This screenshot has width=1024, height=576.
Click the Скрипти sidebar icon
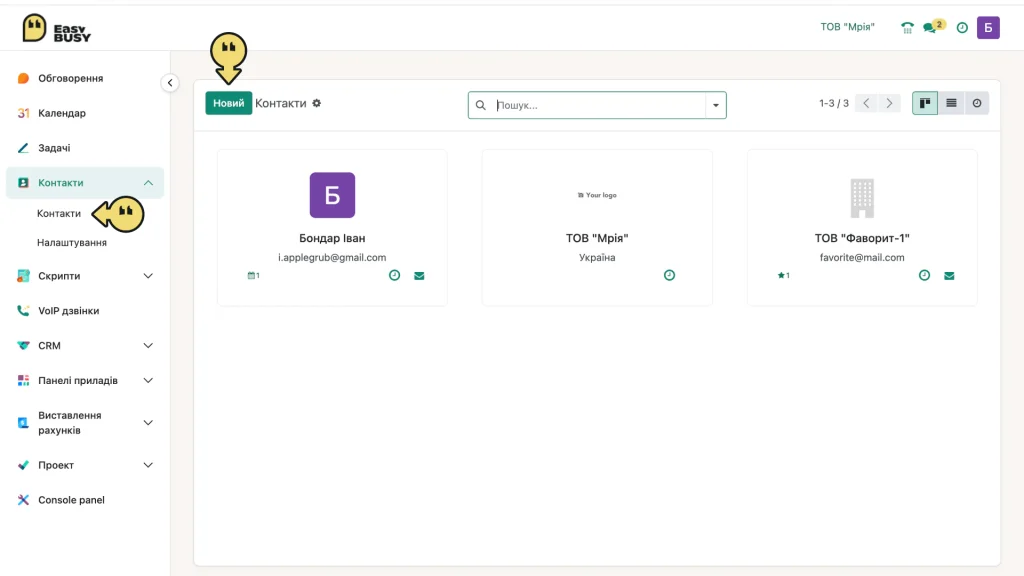click(24, 276)
